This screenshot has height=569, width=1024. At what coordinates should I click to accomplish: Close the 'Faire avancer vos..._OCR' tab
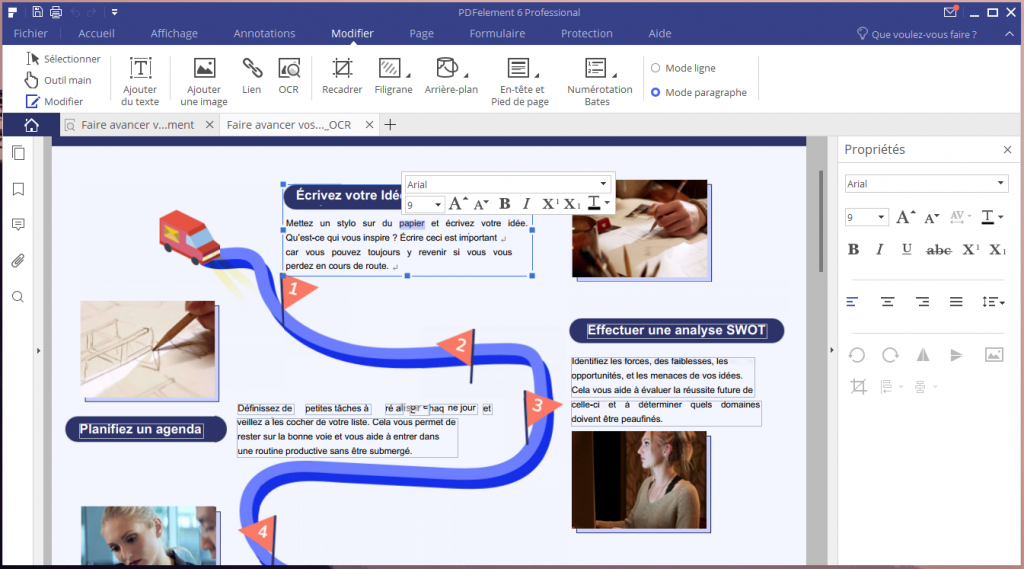369,124
